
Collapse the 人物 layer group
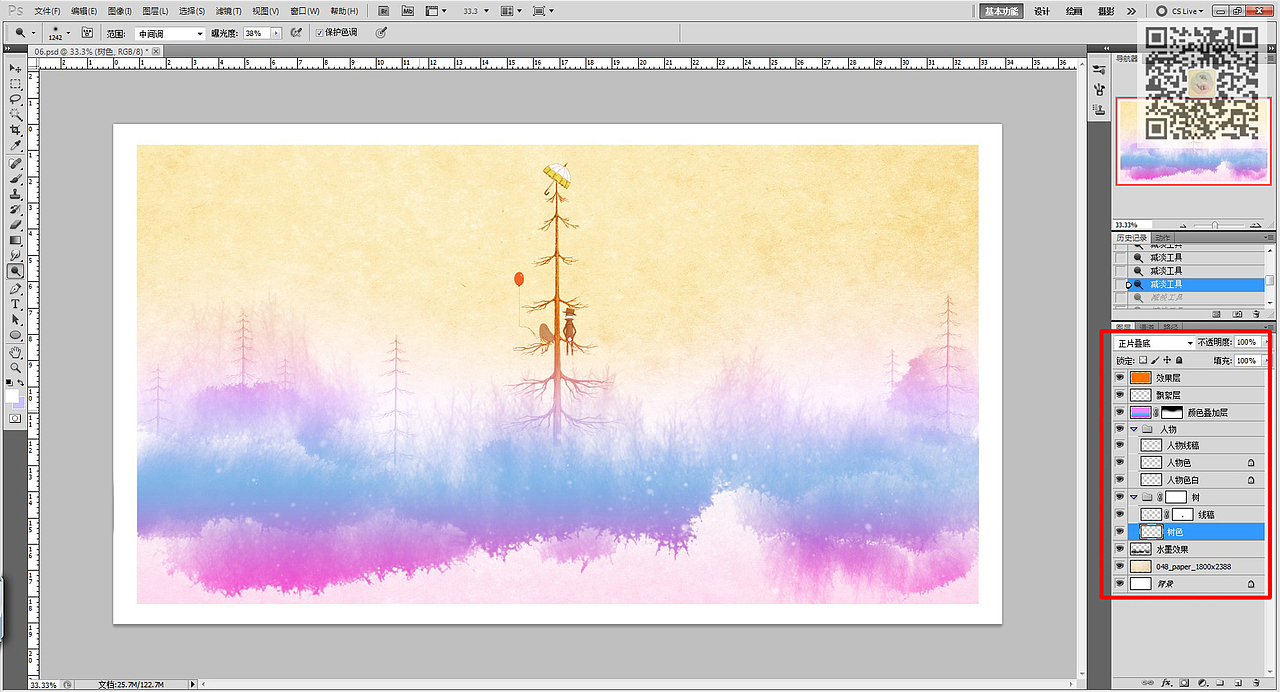point(1134,429)
